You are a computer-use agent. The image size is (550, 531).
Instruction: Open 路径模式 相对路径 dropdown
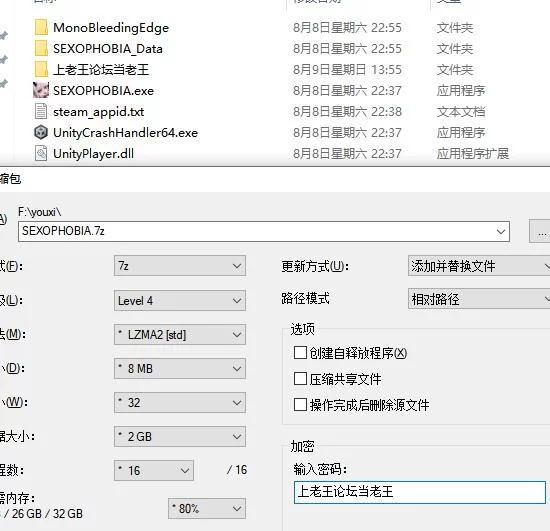(x=479, y=299)
